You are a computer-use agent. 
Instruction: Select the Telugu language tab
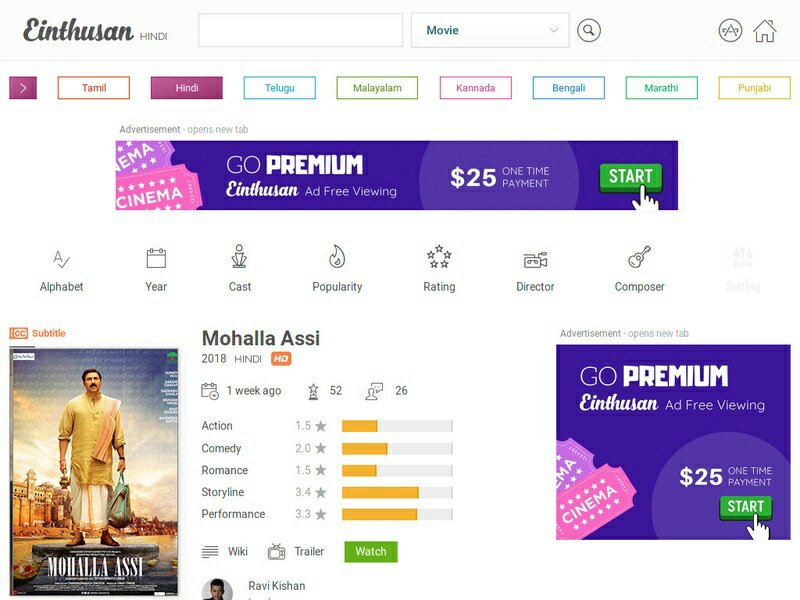pos(280,88)
